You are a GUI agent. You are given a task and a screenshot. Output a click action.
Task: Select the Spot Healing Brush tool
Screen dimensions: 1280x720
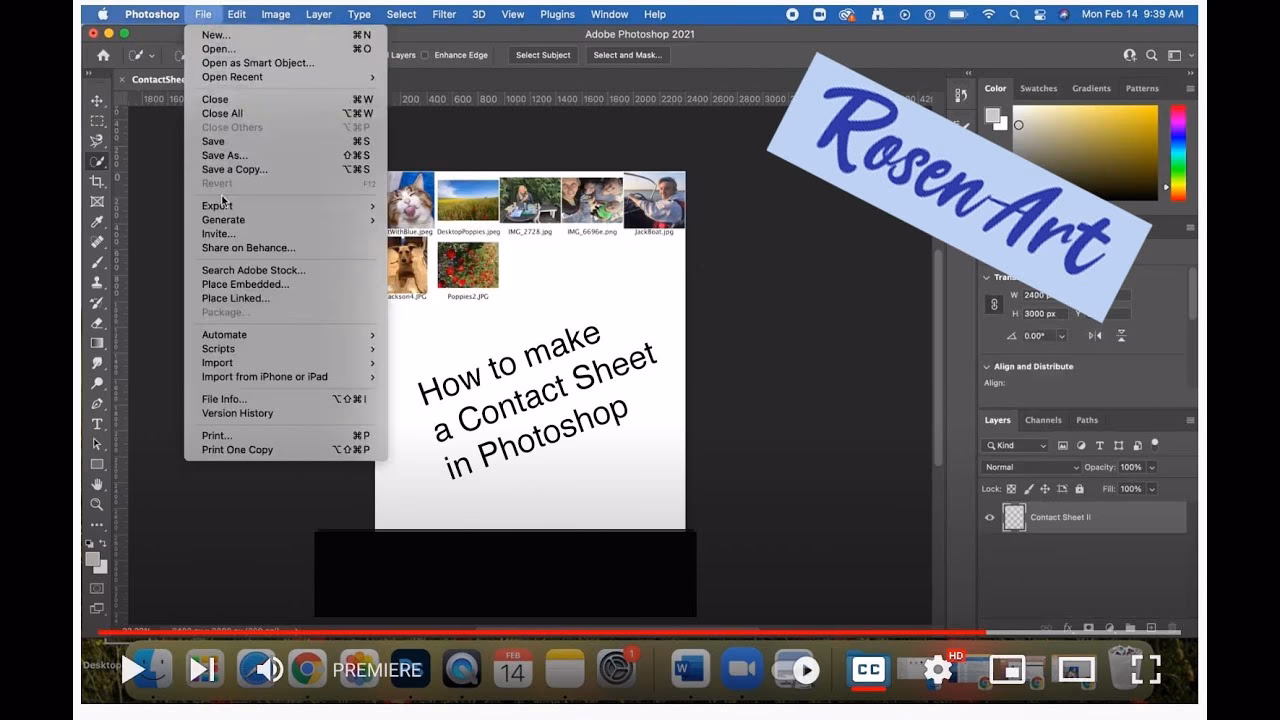(97, 242)
